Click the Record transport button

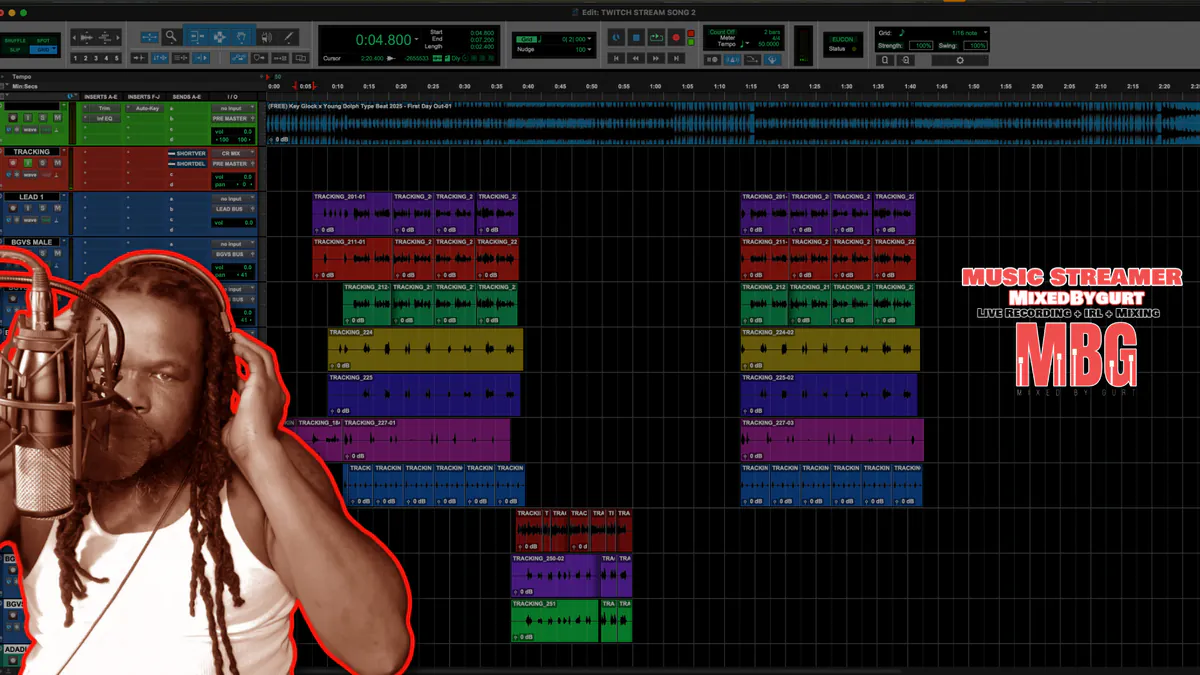point(676,37)
